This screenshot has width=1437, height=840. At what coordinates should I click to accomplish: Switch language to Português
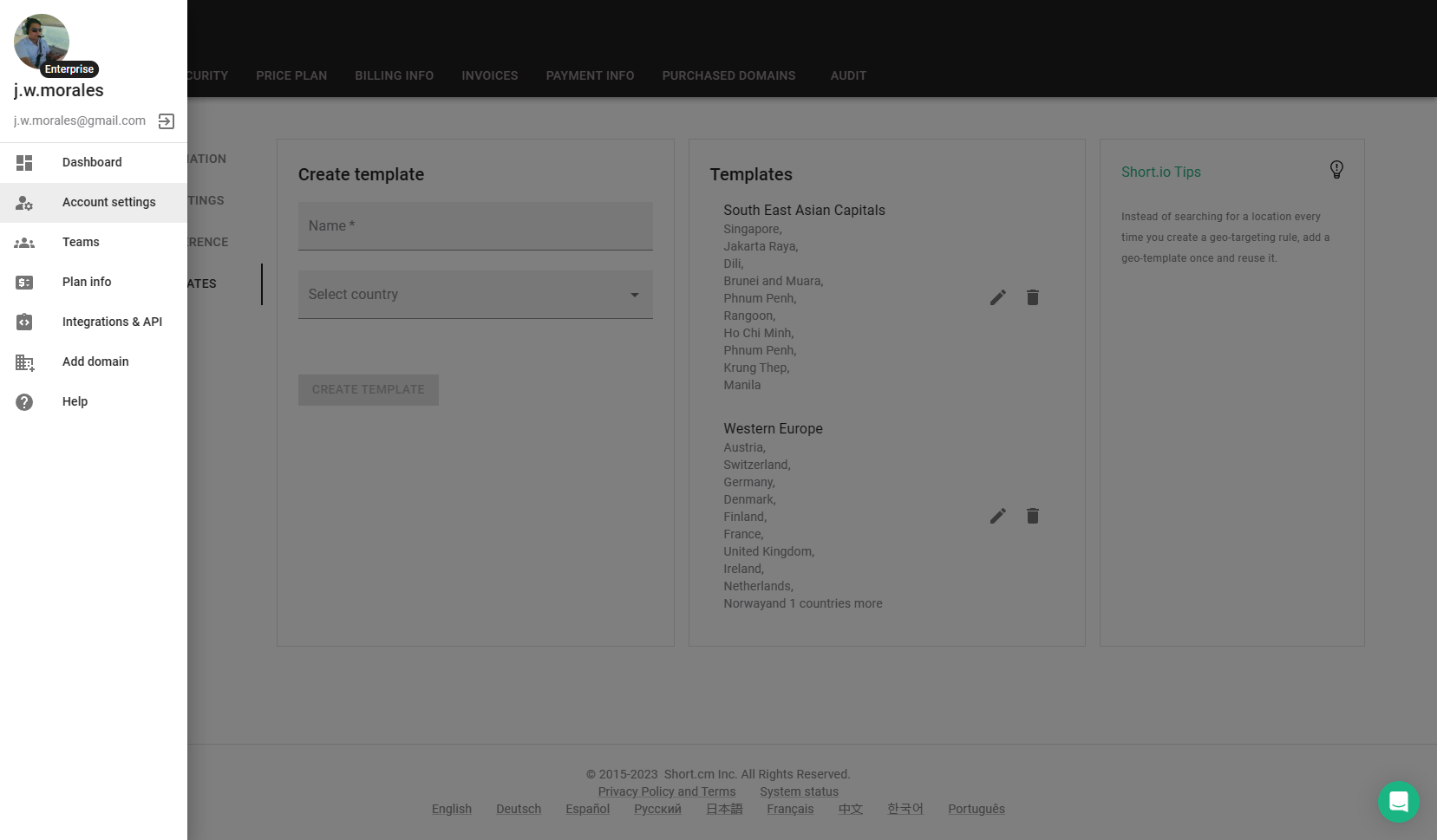(977, 809)
